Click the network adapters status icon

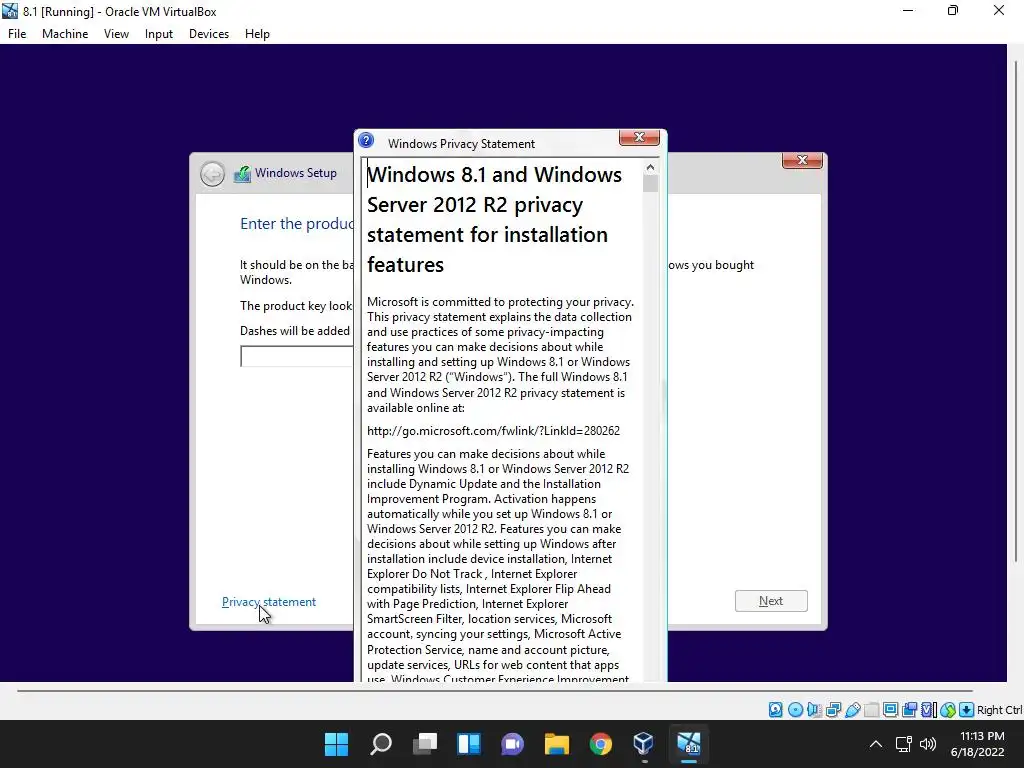tap(833, 710)
